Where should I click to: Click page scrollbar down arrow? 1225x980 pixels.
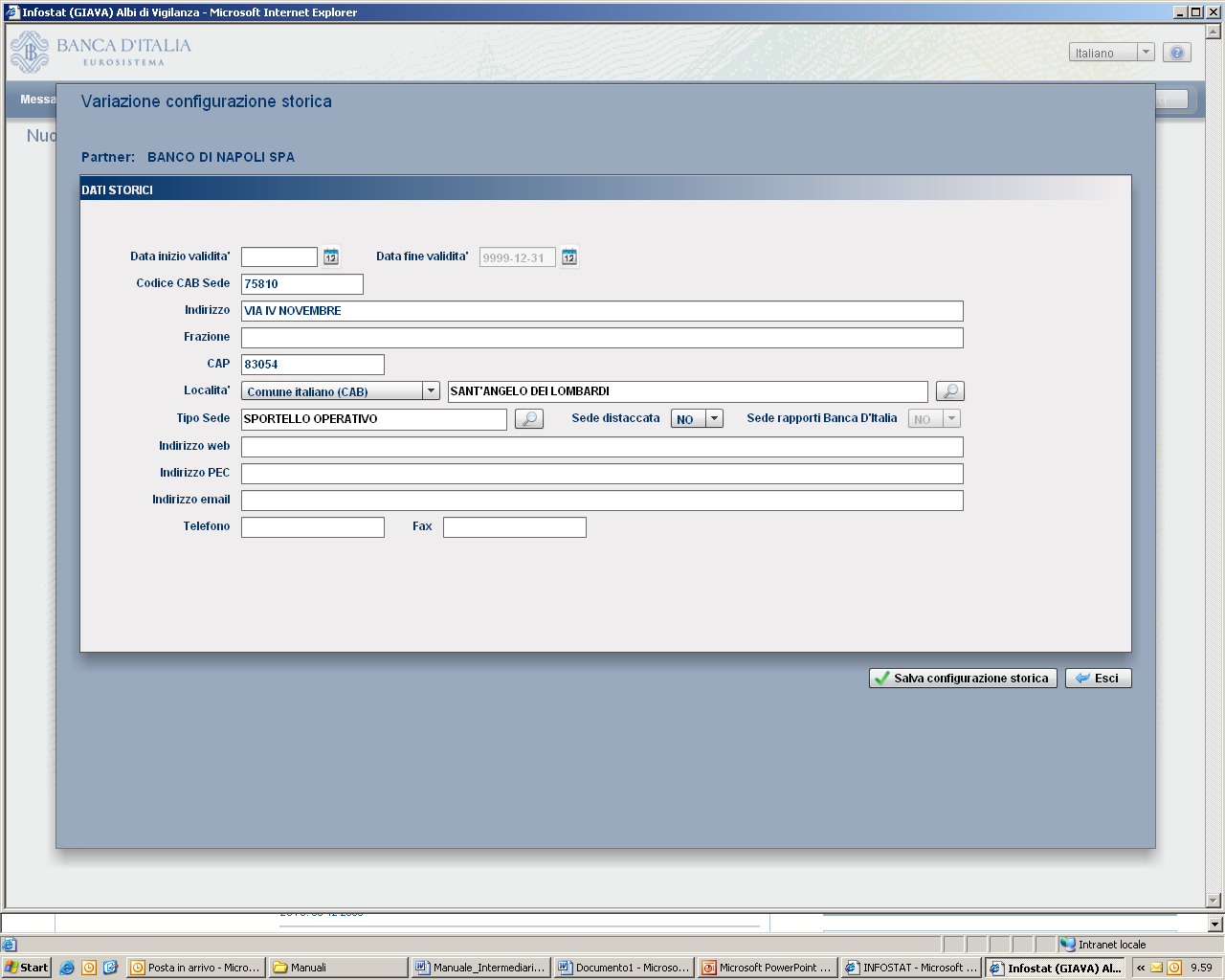[1214, 901]
